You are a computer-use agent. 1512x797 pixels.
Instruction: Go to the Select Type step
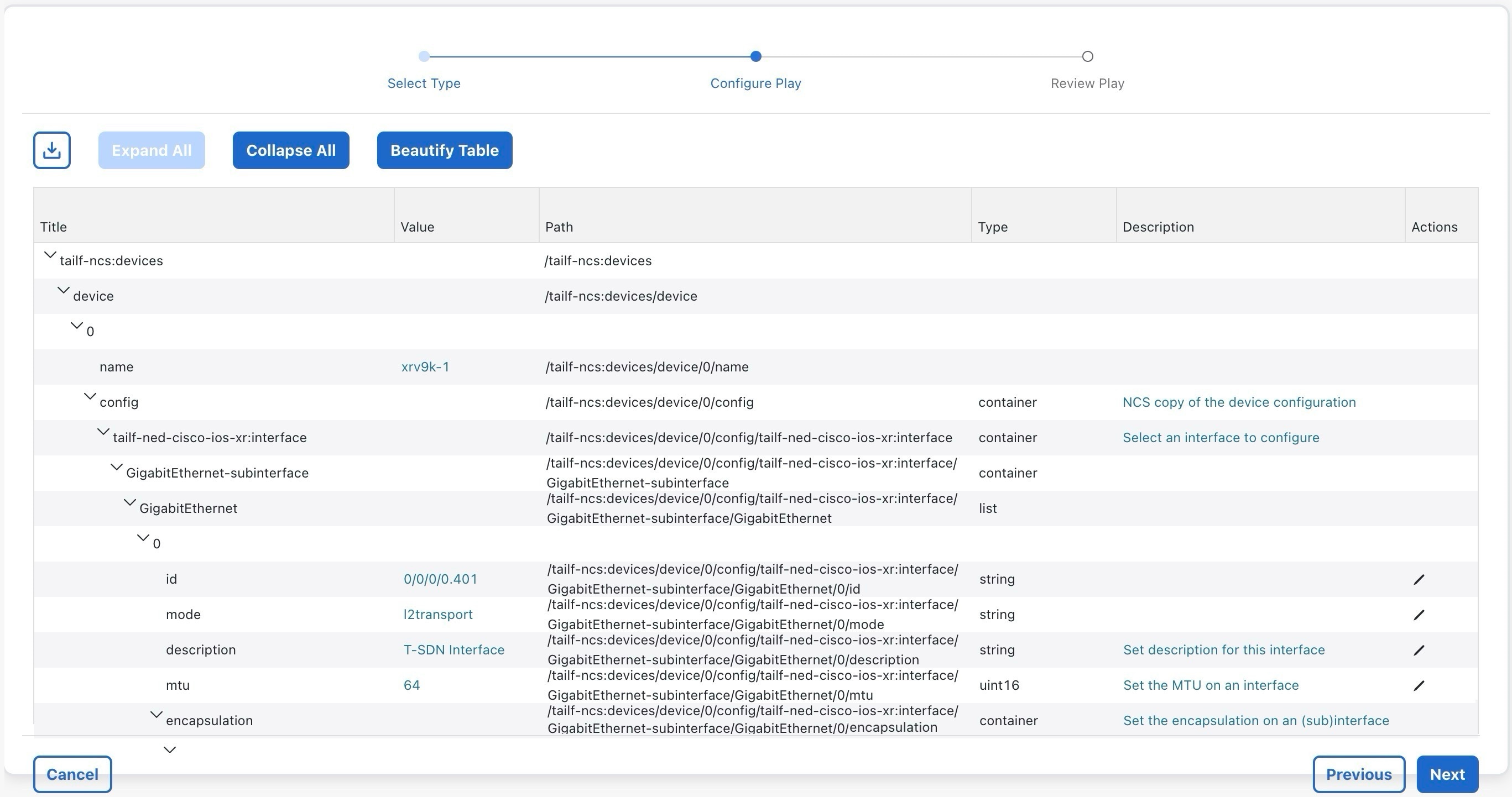coord(424,83)
